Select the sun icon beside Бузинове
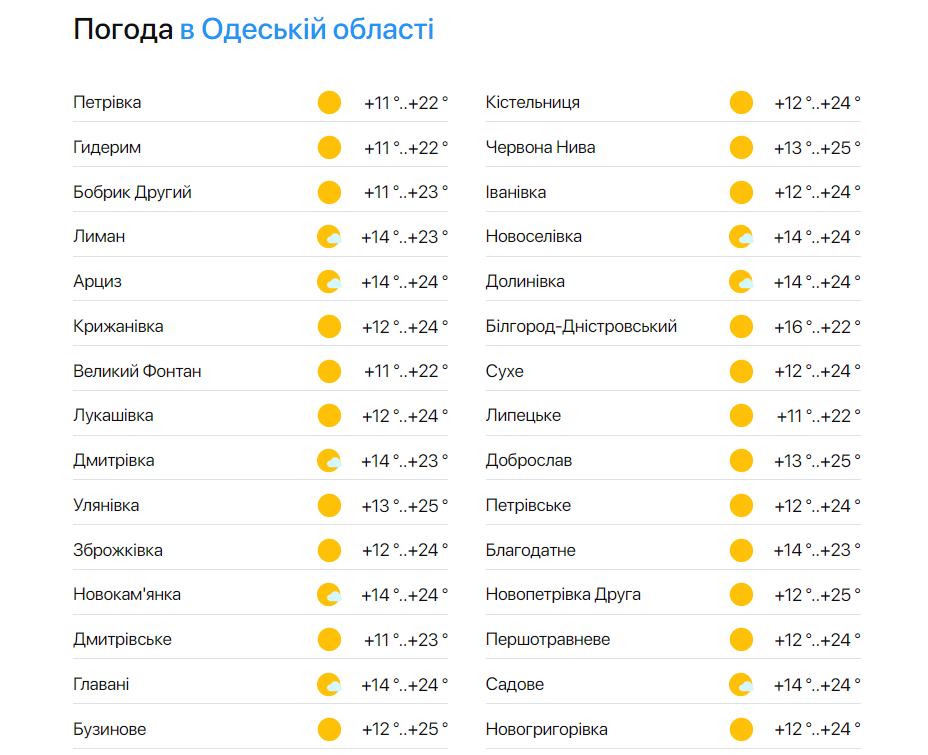Viewport: 928px width, 755px height. (x=329, y=728)
